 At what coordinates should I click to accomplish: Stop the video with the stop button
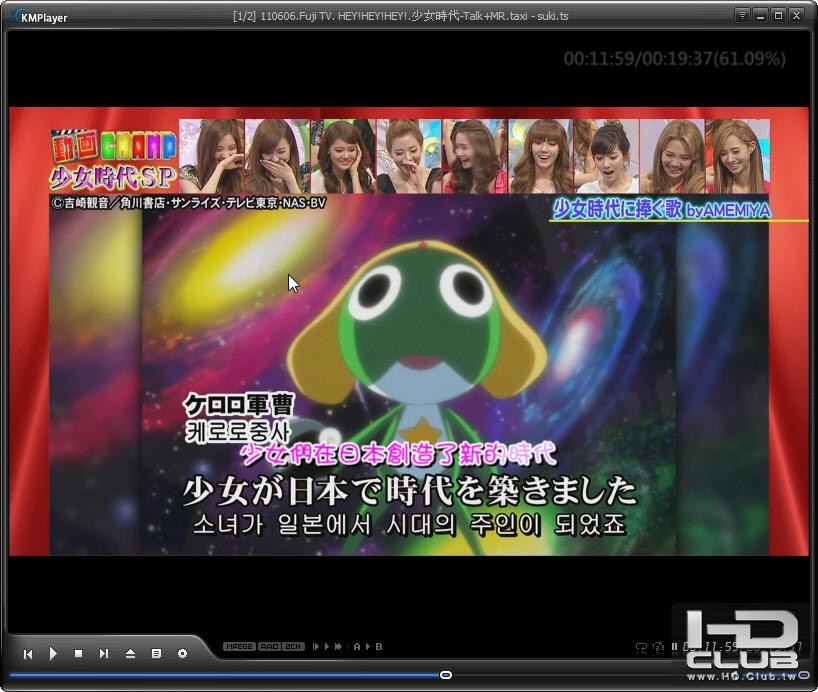tap(78, 653)
